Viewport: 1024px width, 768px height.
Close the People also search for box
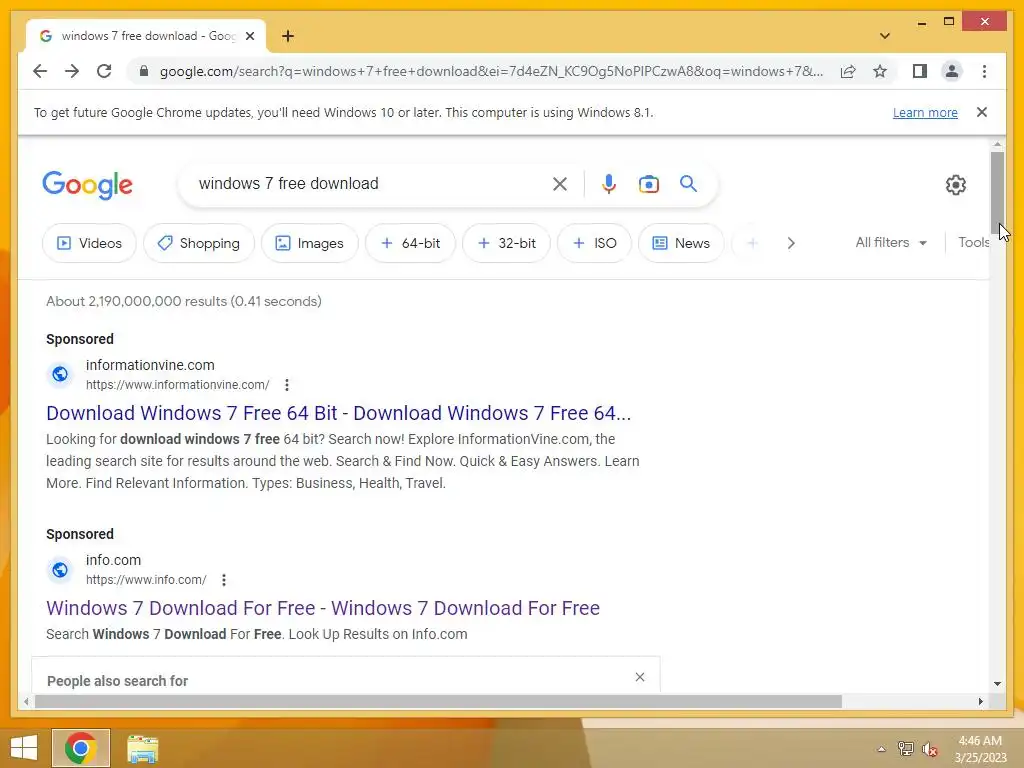pyautogui.click(x=640, y=677)
